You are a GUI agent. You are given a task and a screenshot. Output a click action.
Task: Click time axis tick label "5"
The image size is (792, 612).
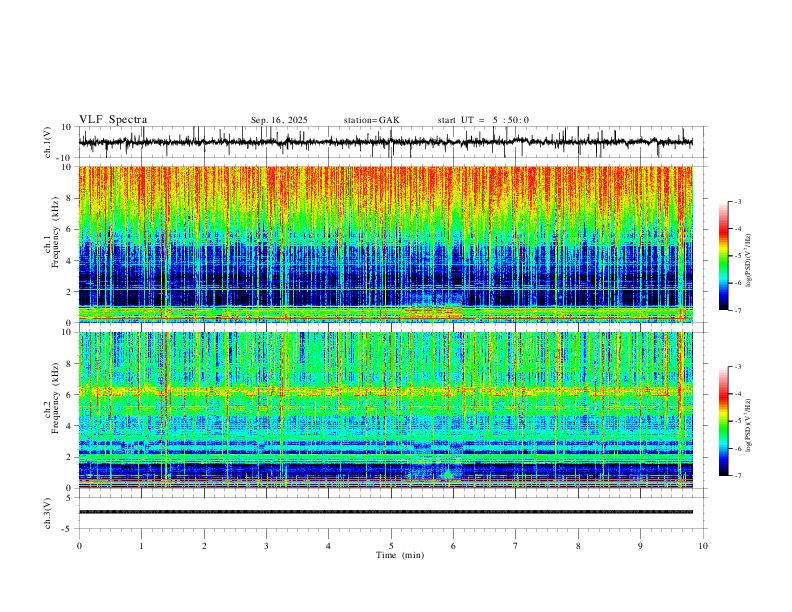391,546
